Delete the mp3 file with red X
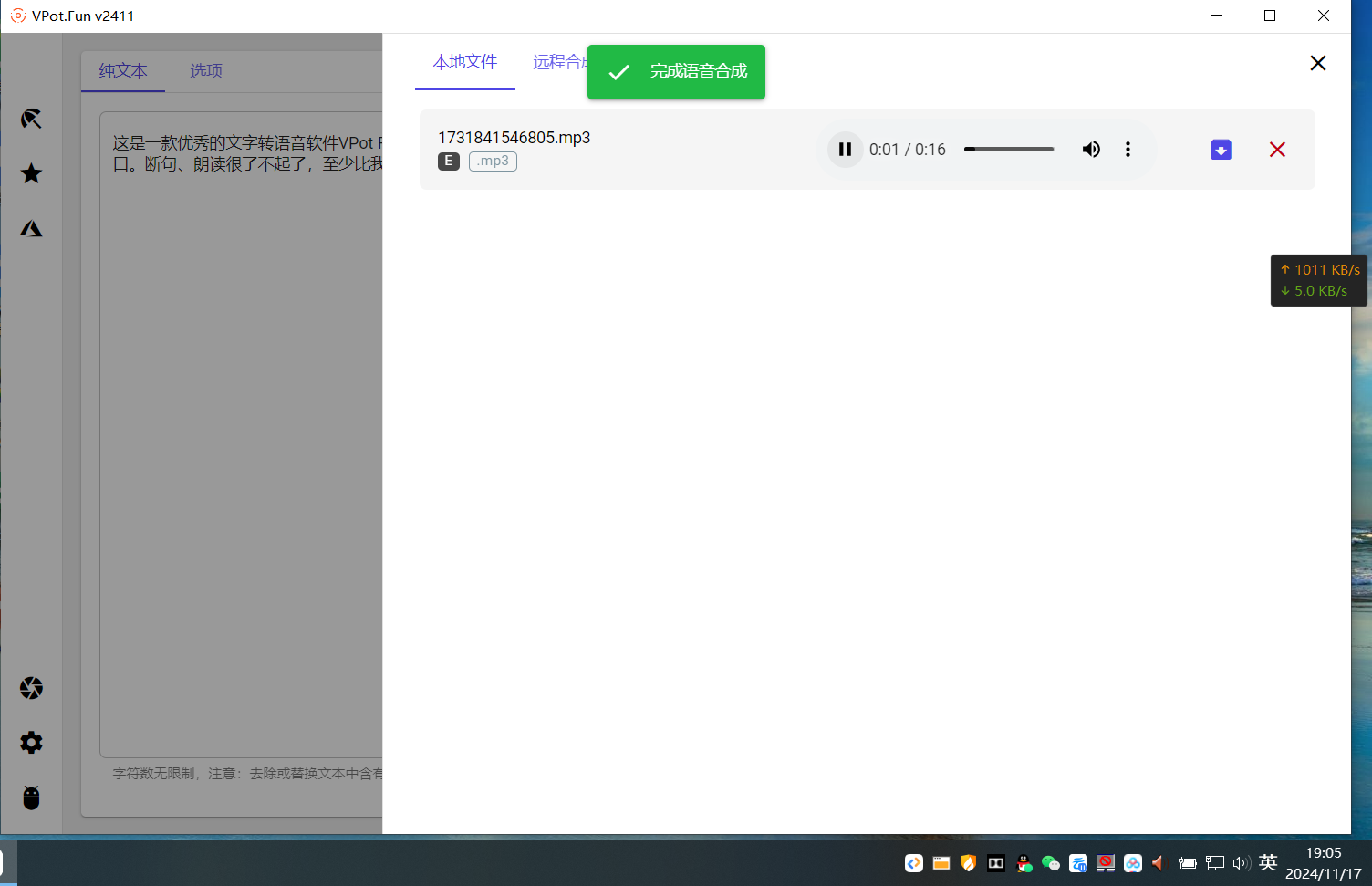1372x886 pixels. (1277, 150)
